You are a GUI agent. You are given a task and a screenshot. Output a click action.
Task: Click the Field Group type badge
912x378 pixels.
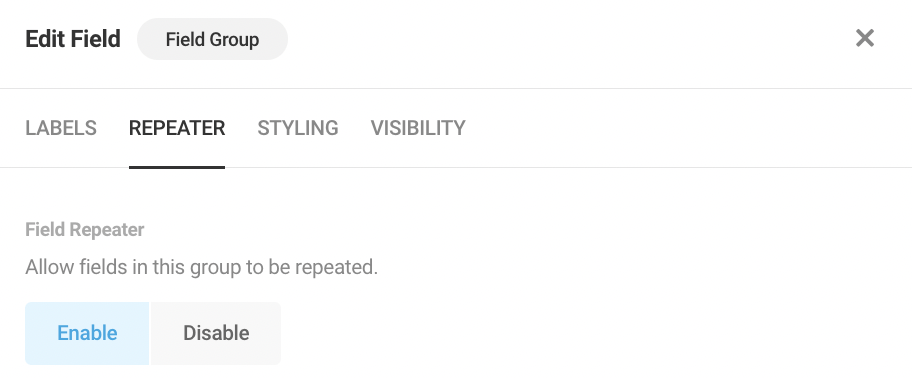tap(212, 39)
